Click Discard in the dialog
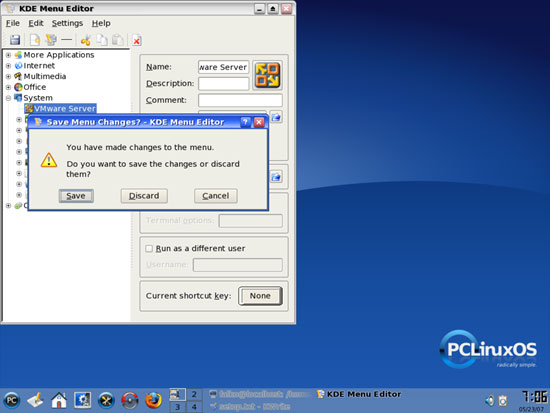550x413 pixels. point(144,196)
